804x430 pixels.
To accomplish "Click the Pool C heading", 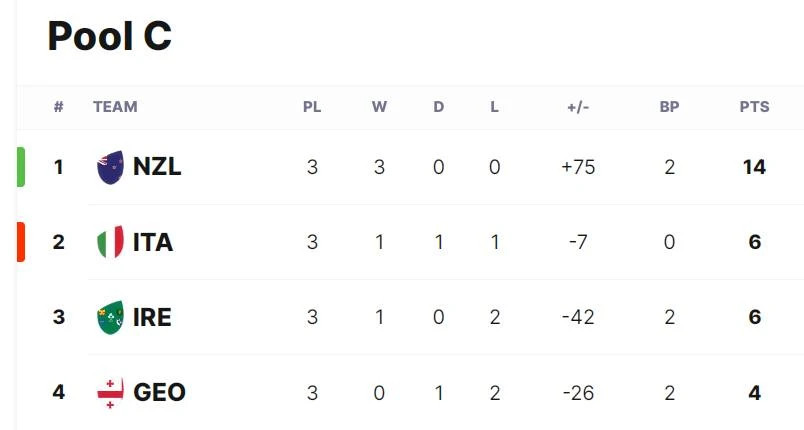I will (x=109, y=36).
